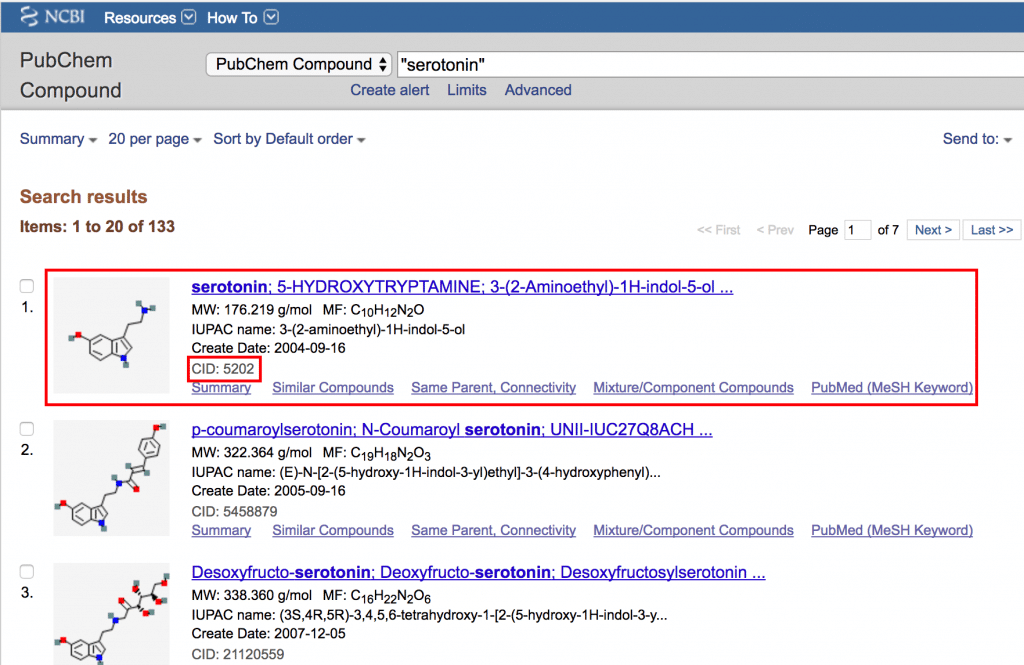
Task: Open the How To dropdown menu
Action: pyautogui.click(x=242, y=18)
